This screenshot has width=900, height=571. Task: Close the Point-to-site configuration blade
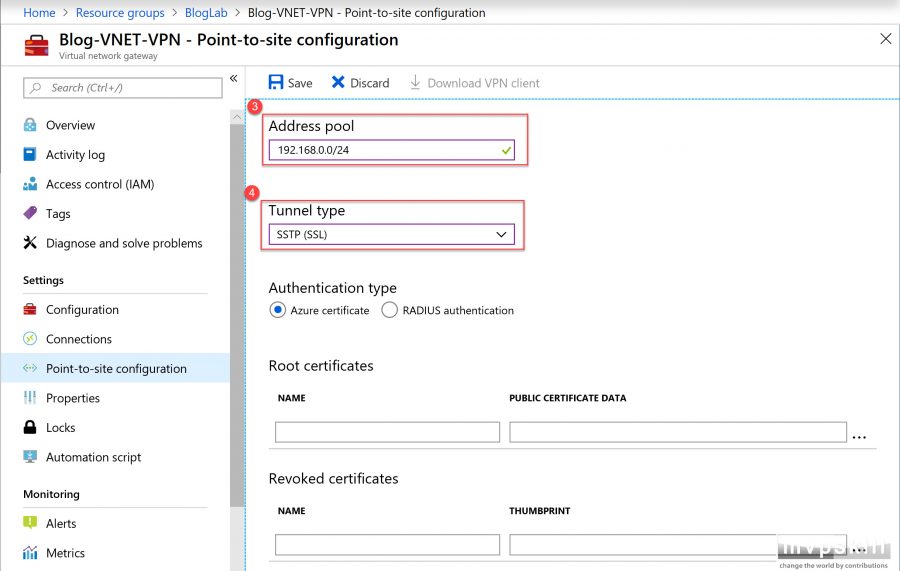(886, 38)
